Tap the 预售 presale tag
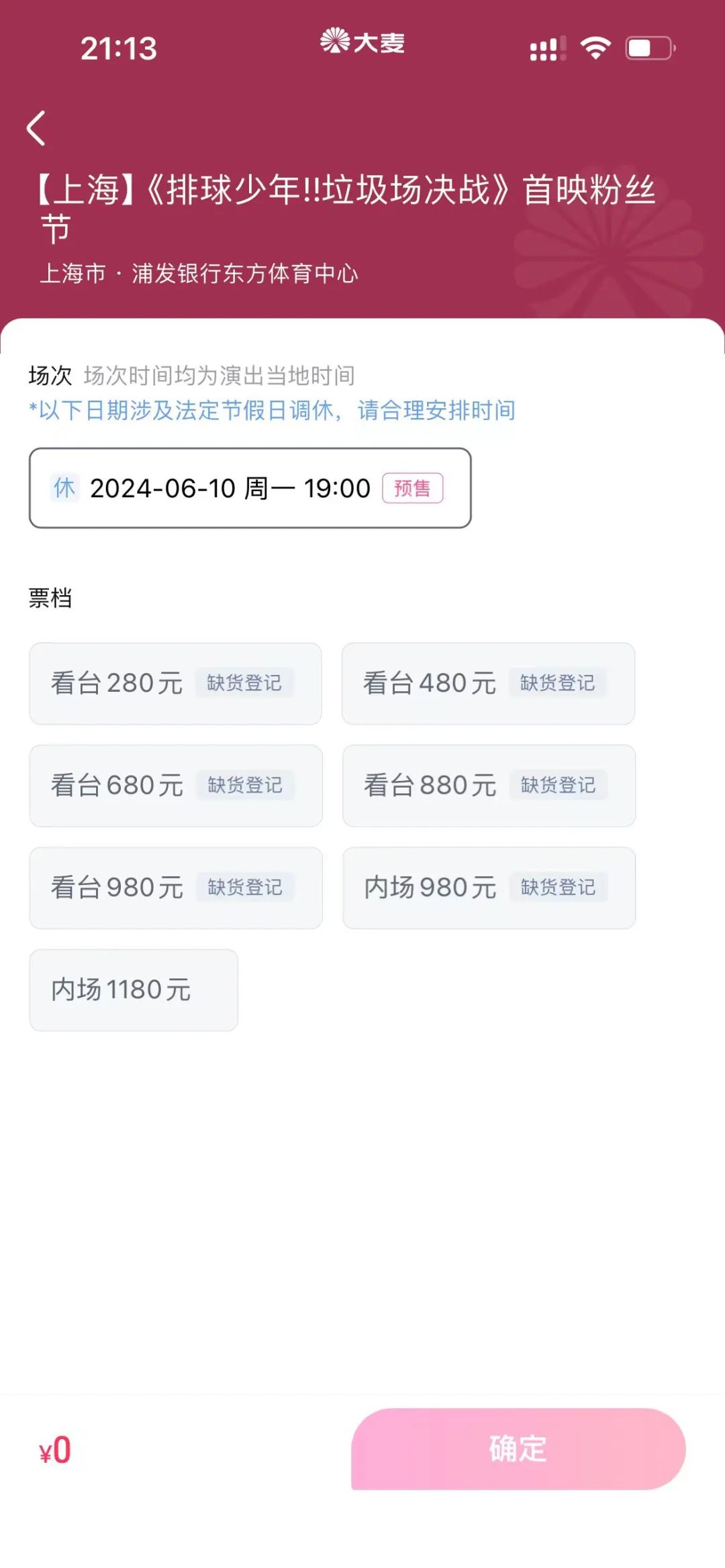 [x=412, y=488]
